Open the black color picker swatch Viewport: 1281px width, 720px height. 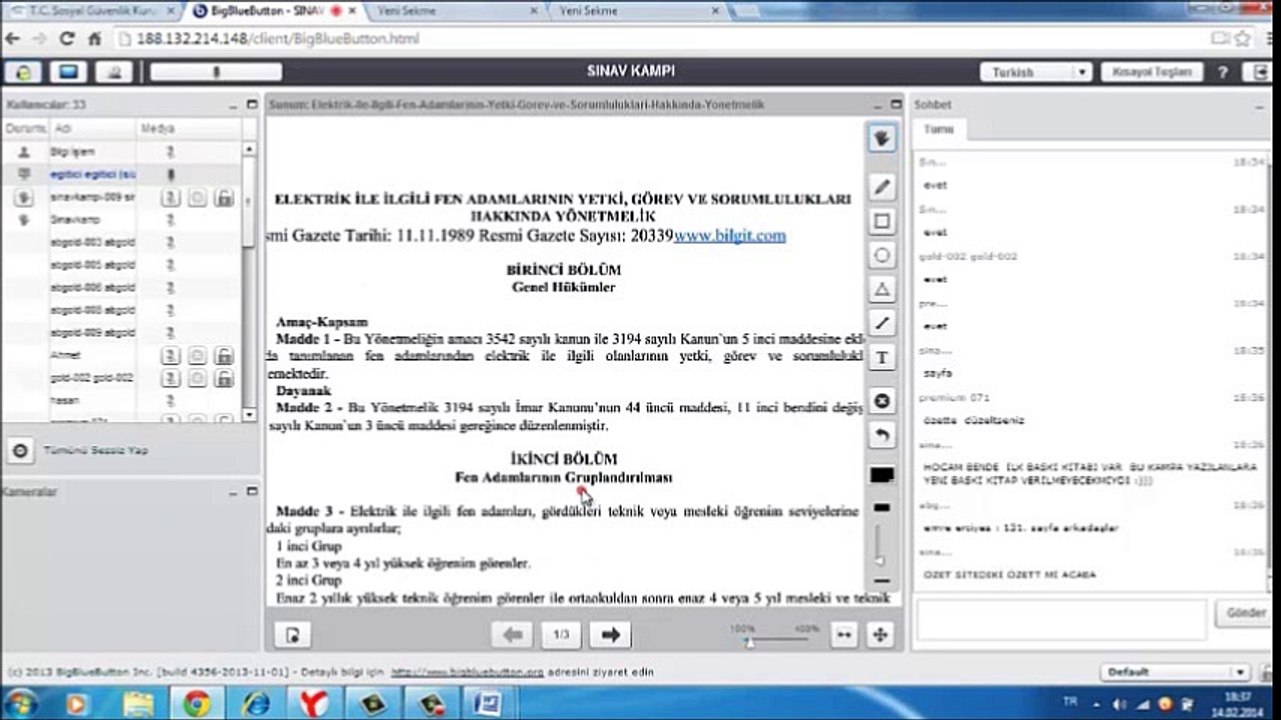pyautogui.click(x=882, y=476)
